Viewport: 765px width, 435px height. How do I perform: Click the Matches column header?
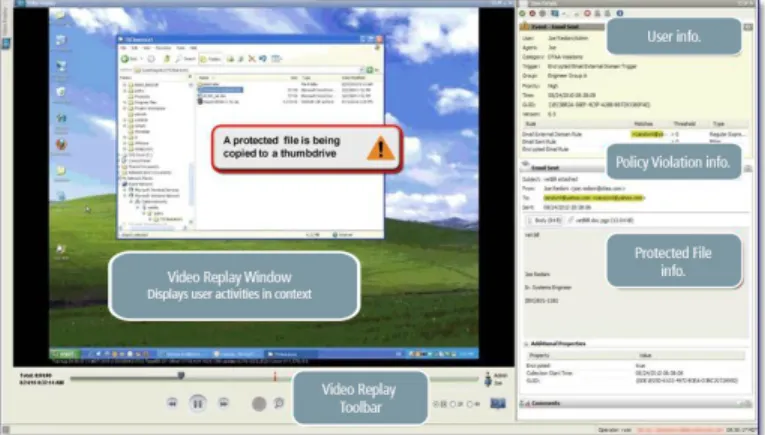tap(643, 124)
